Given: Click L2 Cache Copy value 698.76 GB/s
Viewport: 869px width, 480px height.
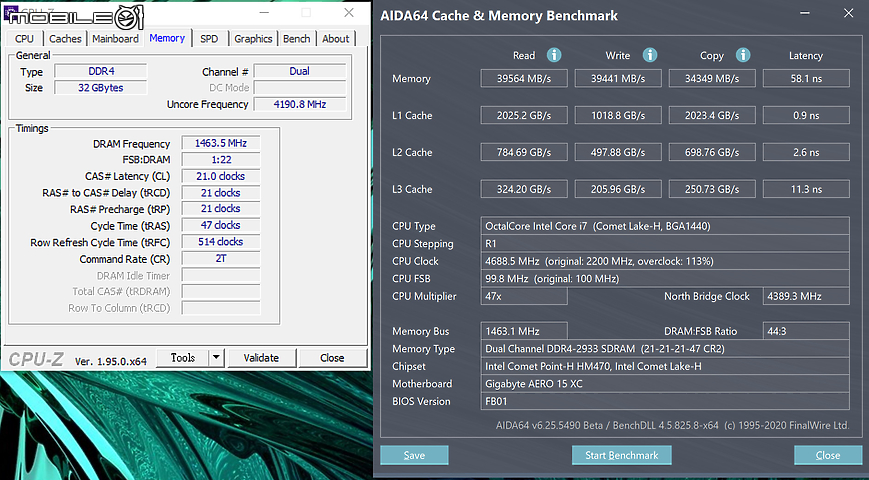Looking at the screenshot, I should 712,152.
